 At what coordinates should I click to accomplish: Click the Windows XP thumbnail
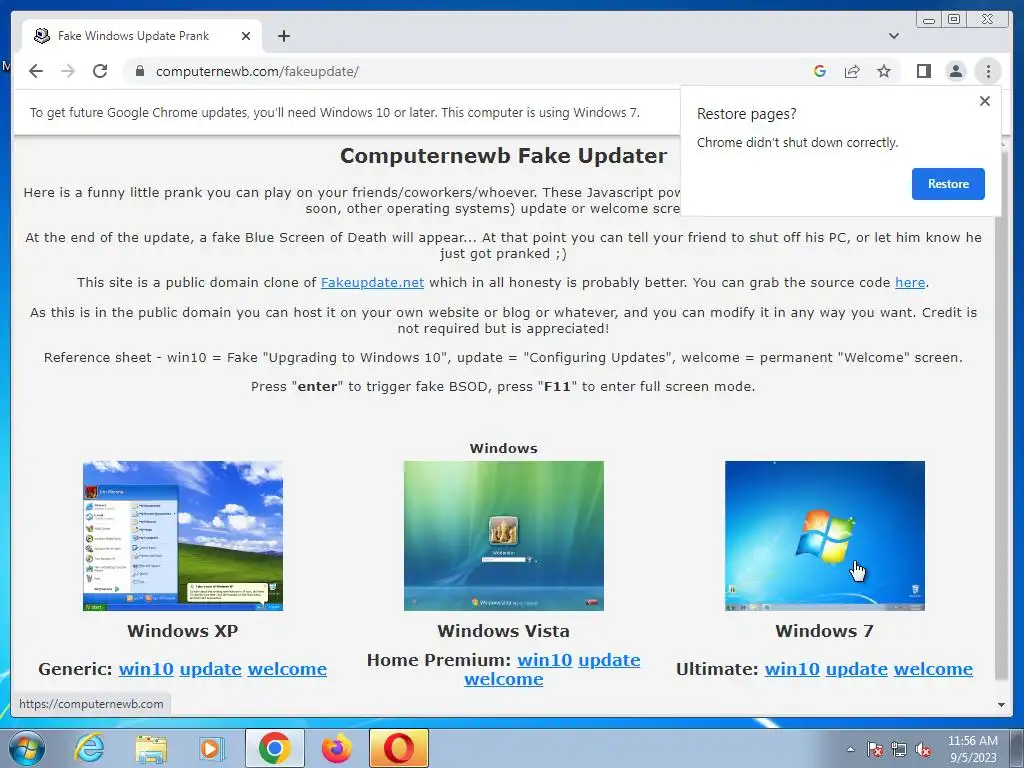pyautogui.click(x=183, y=536)
